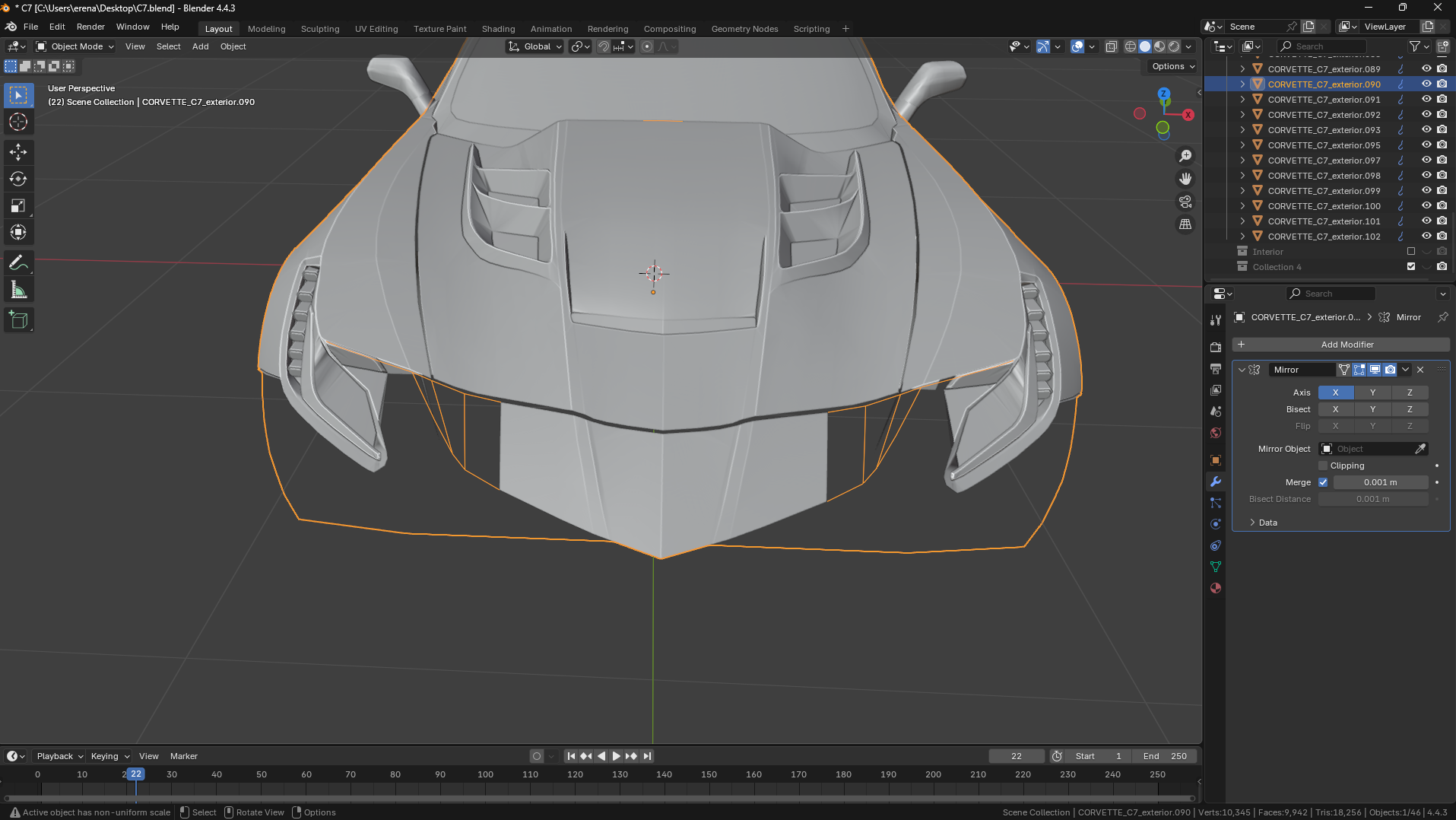The height and width of the screenshot is (820, 1456).
Task: Choose the Annotate pencil tool
Action: pos(18,263)
